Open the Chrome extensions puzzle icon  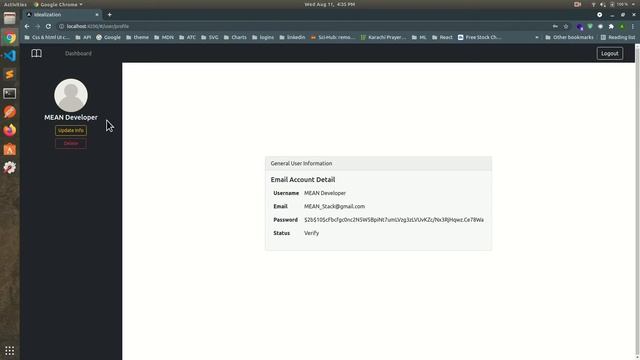click(611, 26)
